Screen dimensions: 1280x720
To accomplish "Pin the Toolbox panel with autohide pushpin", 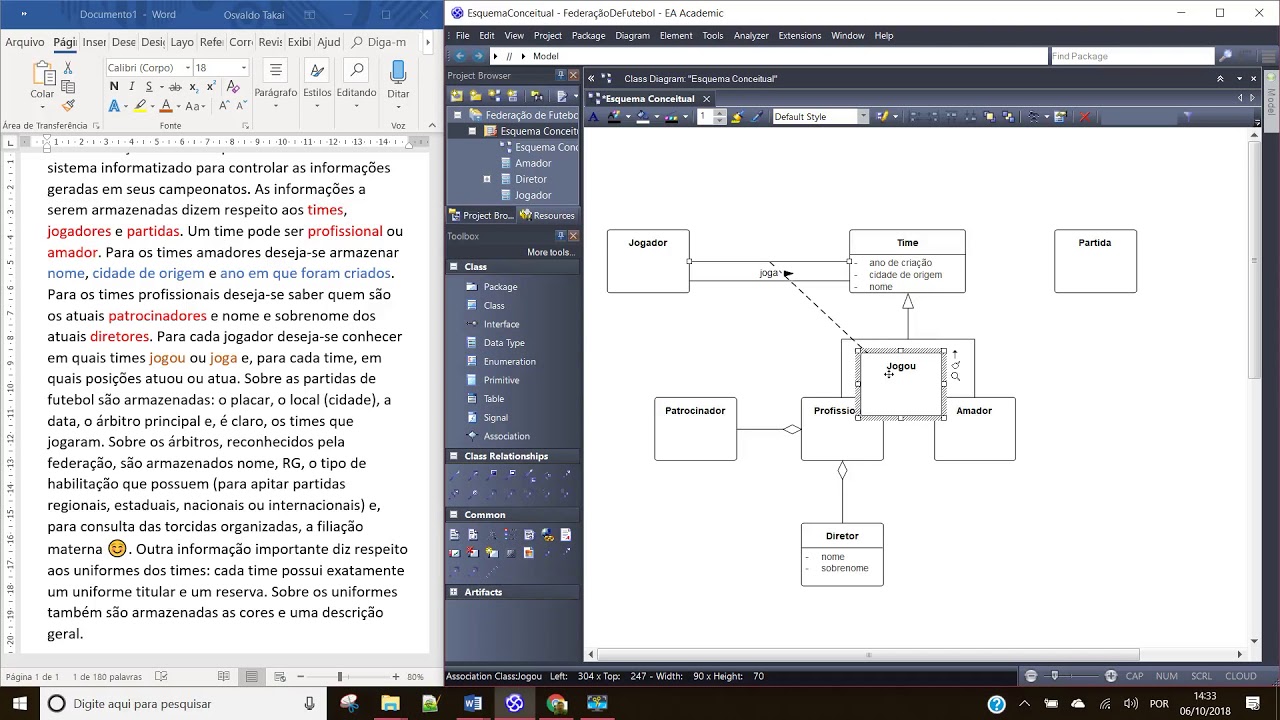I will (560, 236).
